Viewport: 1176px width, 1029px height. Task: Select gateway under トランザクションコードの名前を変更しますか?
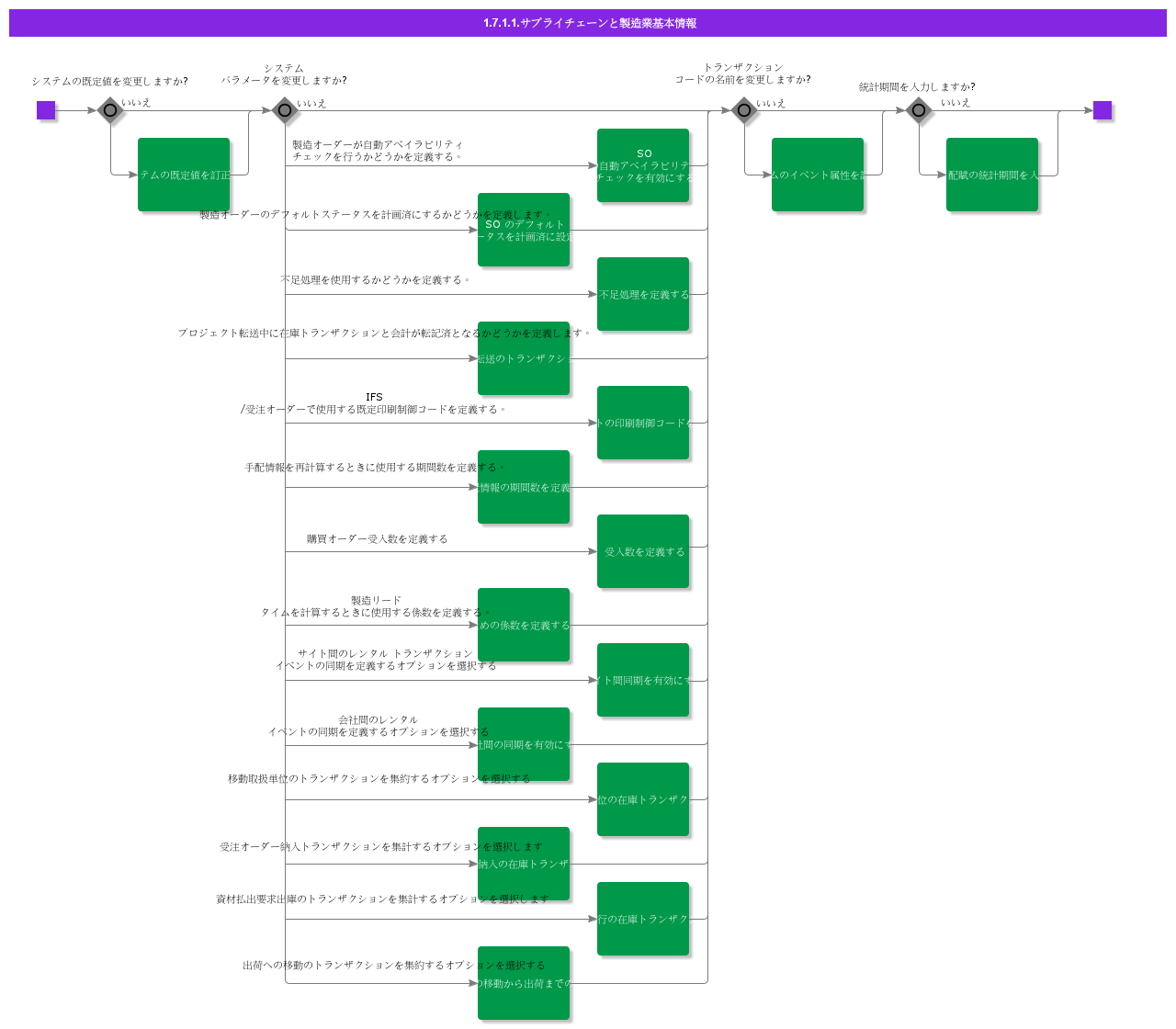pos(744,110)
